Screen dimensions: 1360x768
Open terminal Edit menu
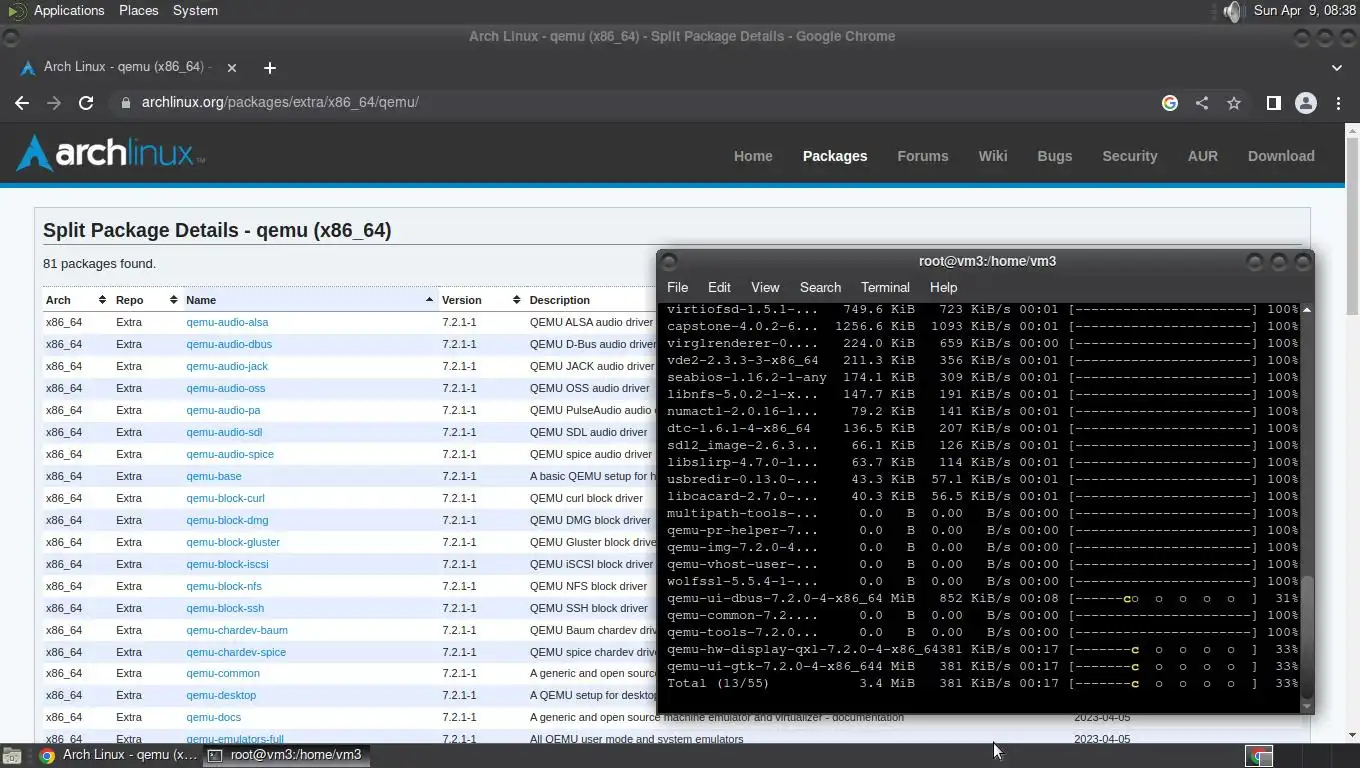[719, 287]
